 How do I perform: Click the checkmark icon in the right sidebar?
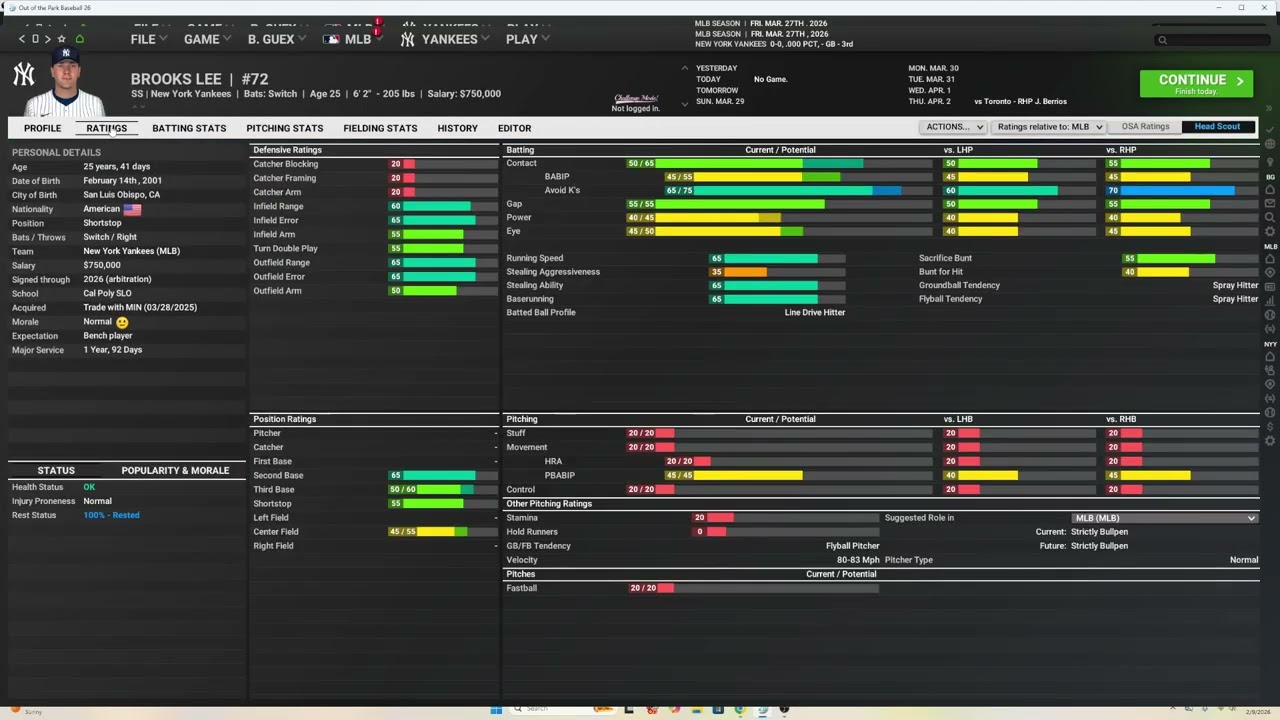tap(1270, 129)
